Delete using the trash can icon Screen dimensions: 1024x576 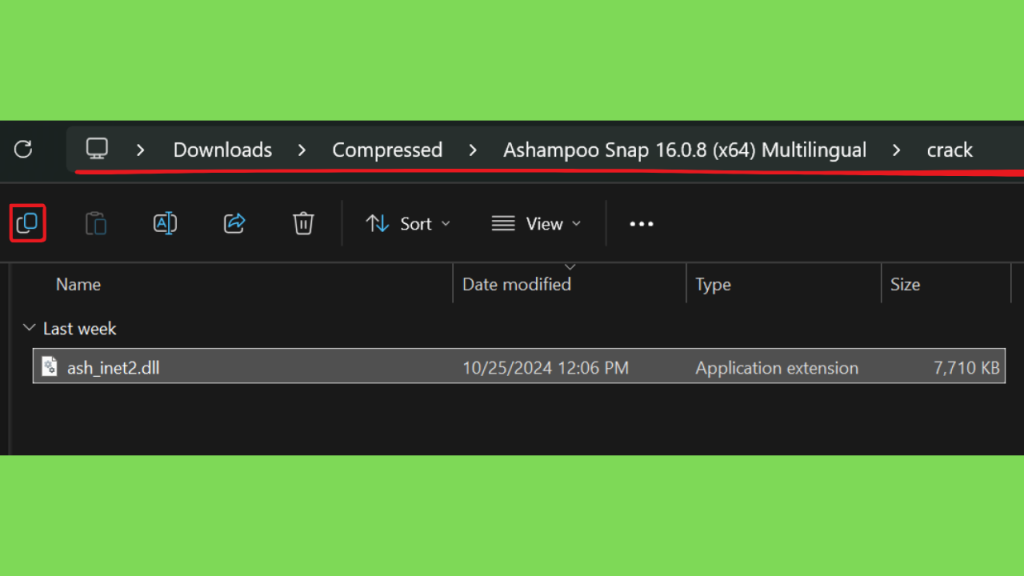pos(303,223)
